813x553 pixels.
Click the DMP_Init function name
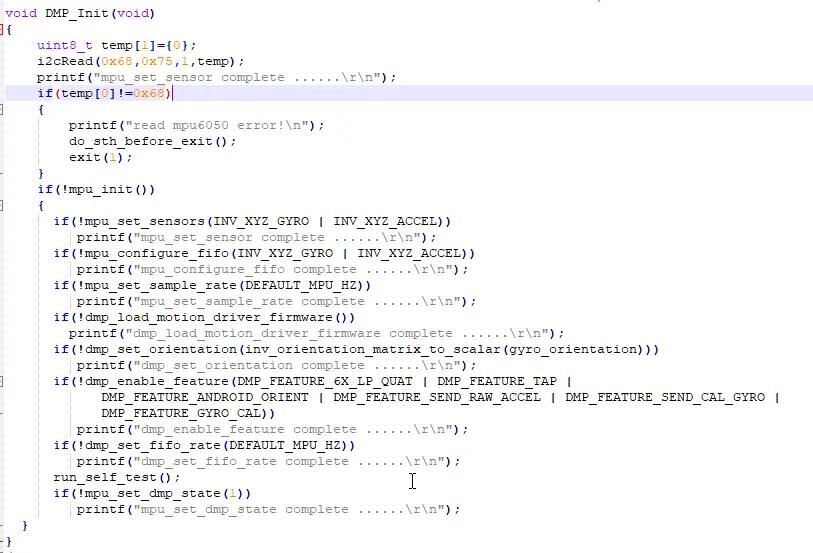[77, 13]
